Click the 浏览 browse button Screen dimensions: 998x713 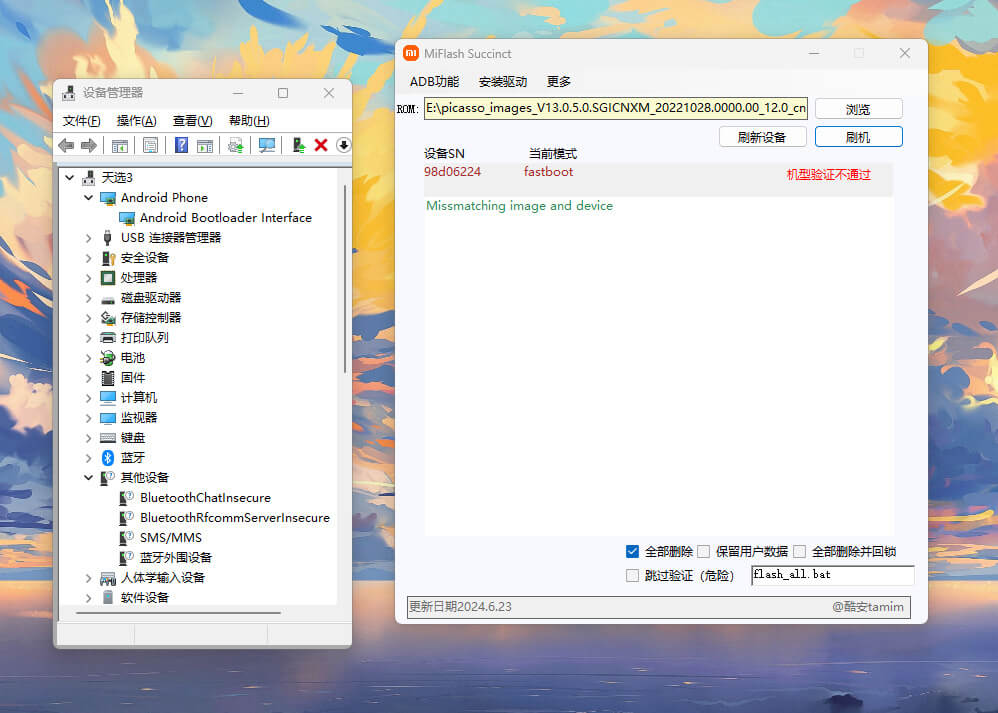coord(858,109)
